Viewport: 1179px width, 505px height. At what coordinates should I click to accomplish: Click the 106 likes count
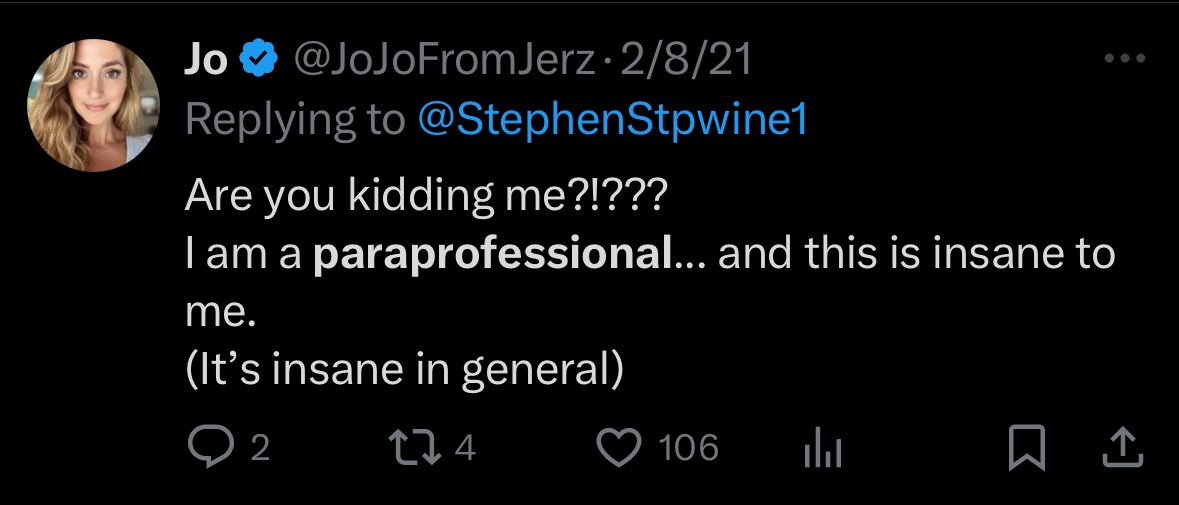click(x=689, y=449)
